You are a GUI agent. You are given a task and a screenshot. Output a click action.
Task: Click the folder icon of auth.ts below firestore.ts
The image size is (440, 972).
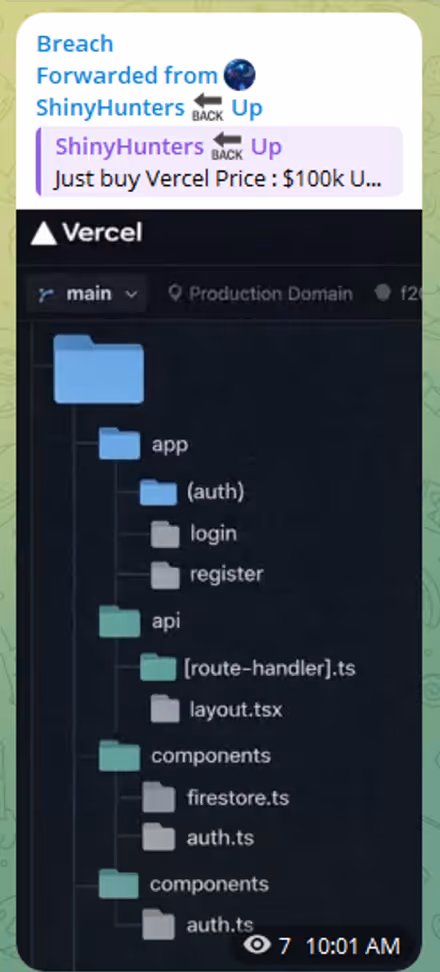[159, 837]
